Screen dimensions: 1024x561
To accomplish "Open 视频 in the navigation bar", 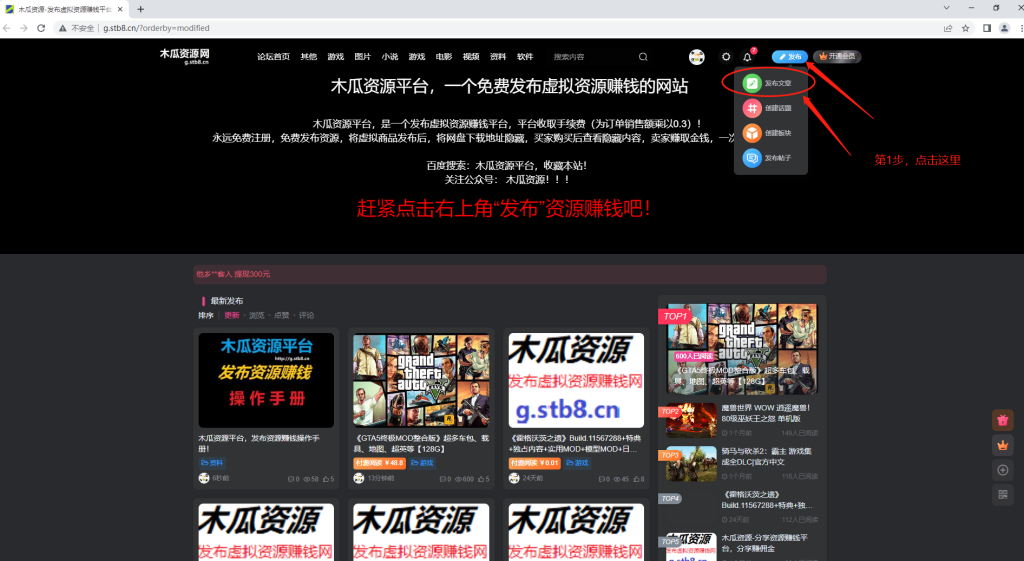I will (x=471, y=57).
